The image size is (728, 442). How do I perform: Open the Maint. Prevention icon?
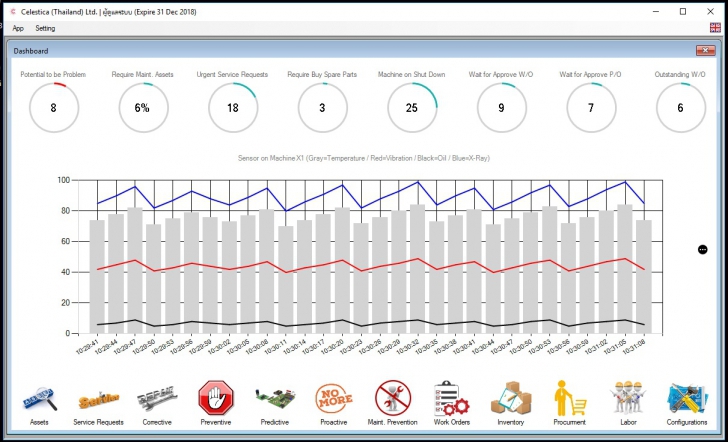point(393,397)
